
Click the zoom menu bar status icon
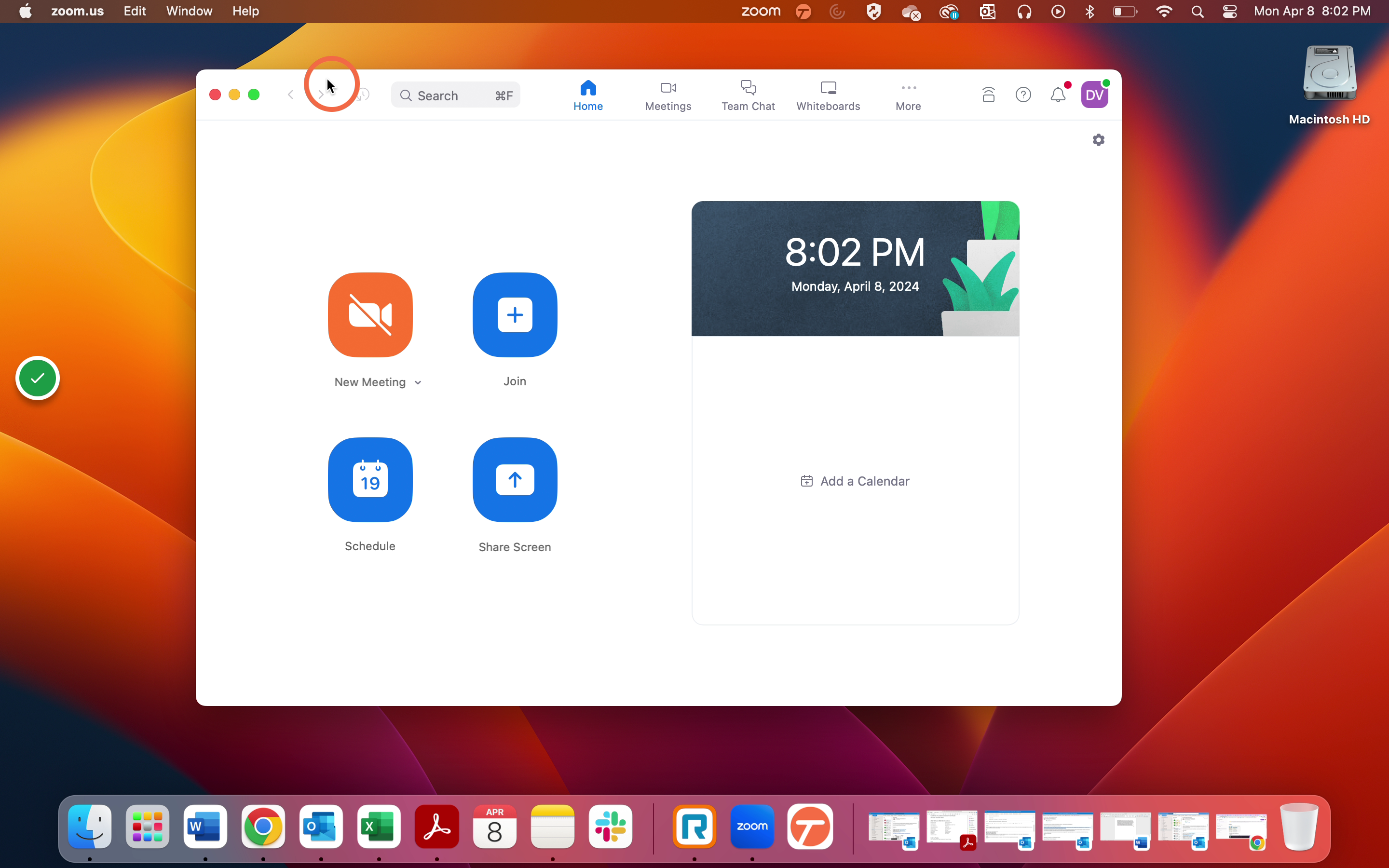(761, 12)
